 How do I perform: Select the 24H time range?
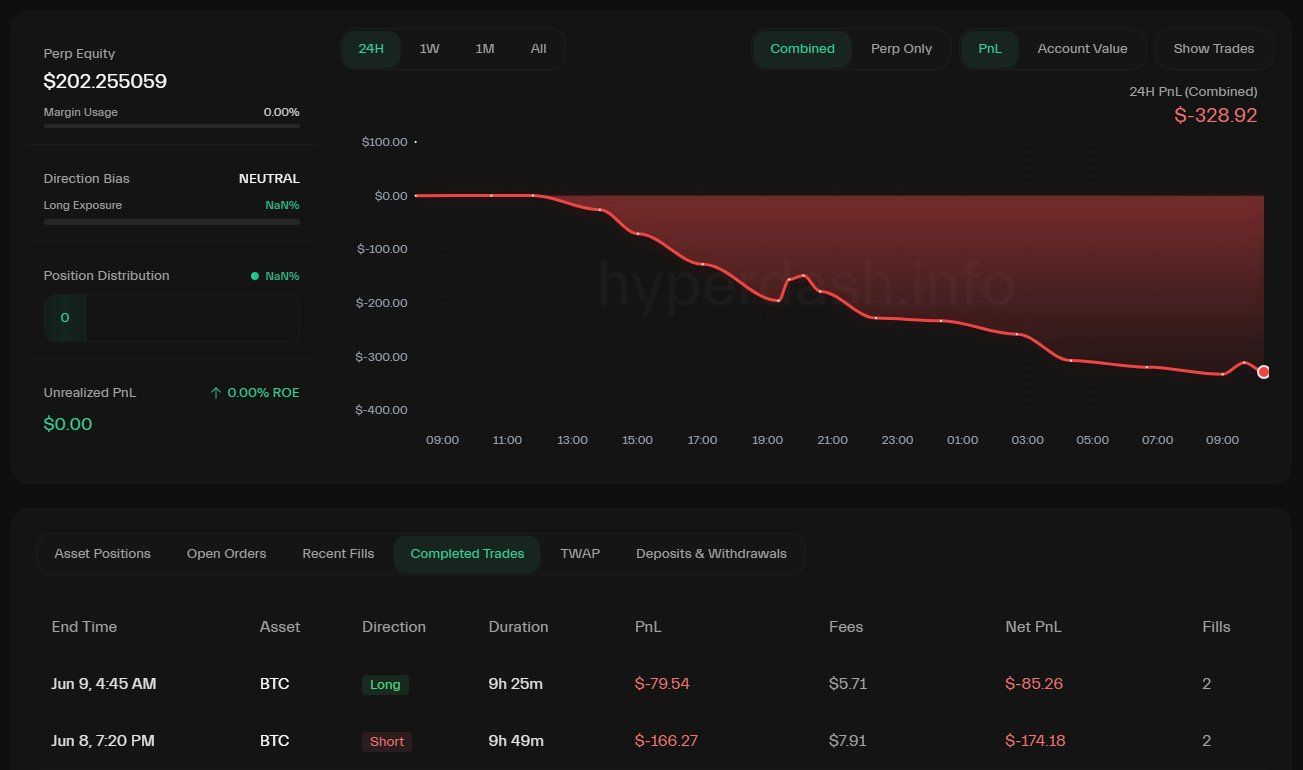pyautogui.click(x=371, y=49)
